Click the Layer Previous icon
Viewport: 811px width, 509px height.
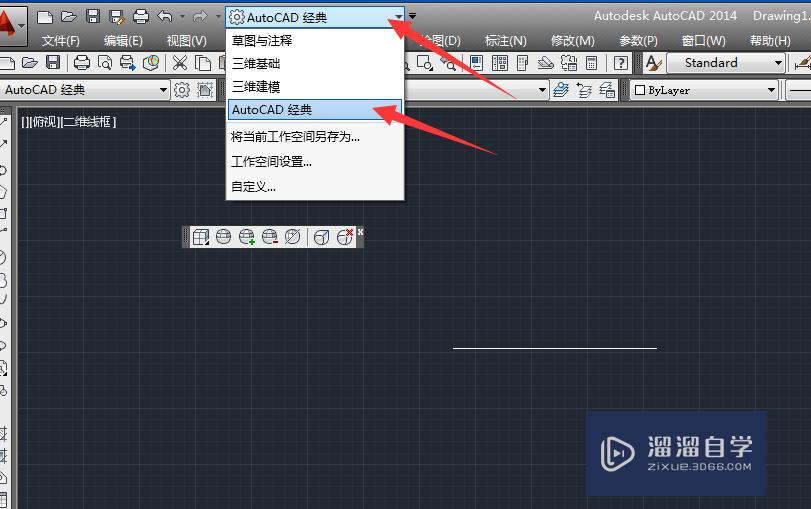584,91
